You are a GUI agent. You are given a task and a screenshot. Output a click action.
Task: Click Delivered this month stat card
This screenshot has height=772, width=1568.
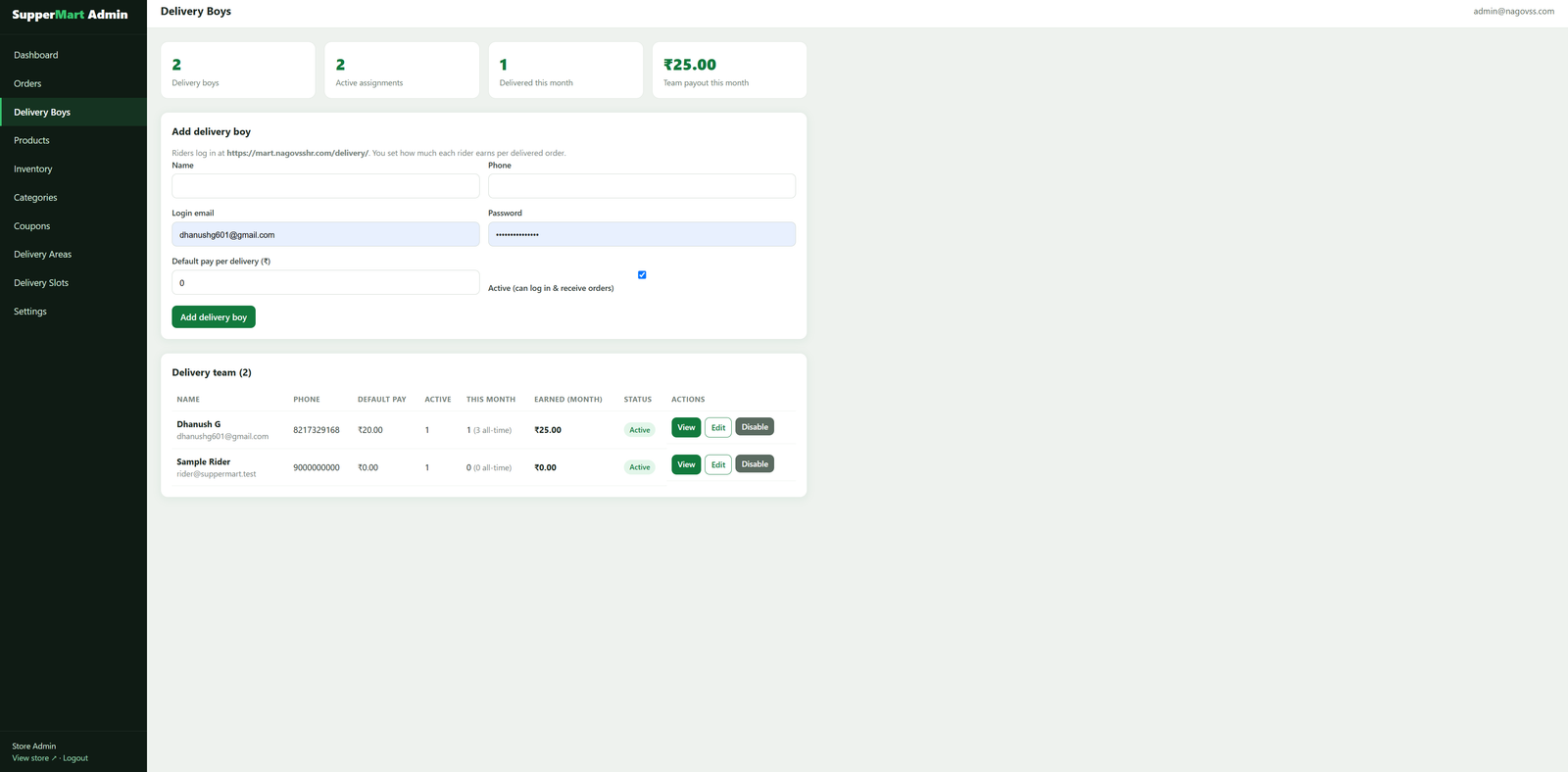pyautogui.click(x=565, y=70)
